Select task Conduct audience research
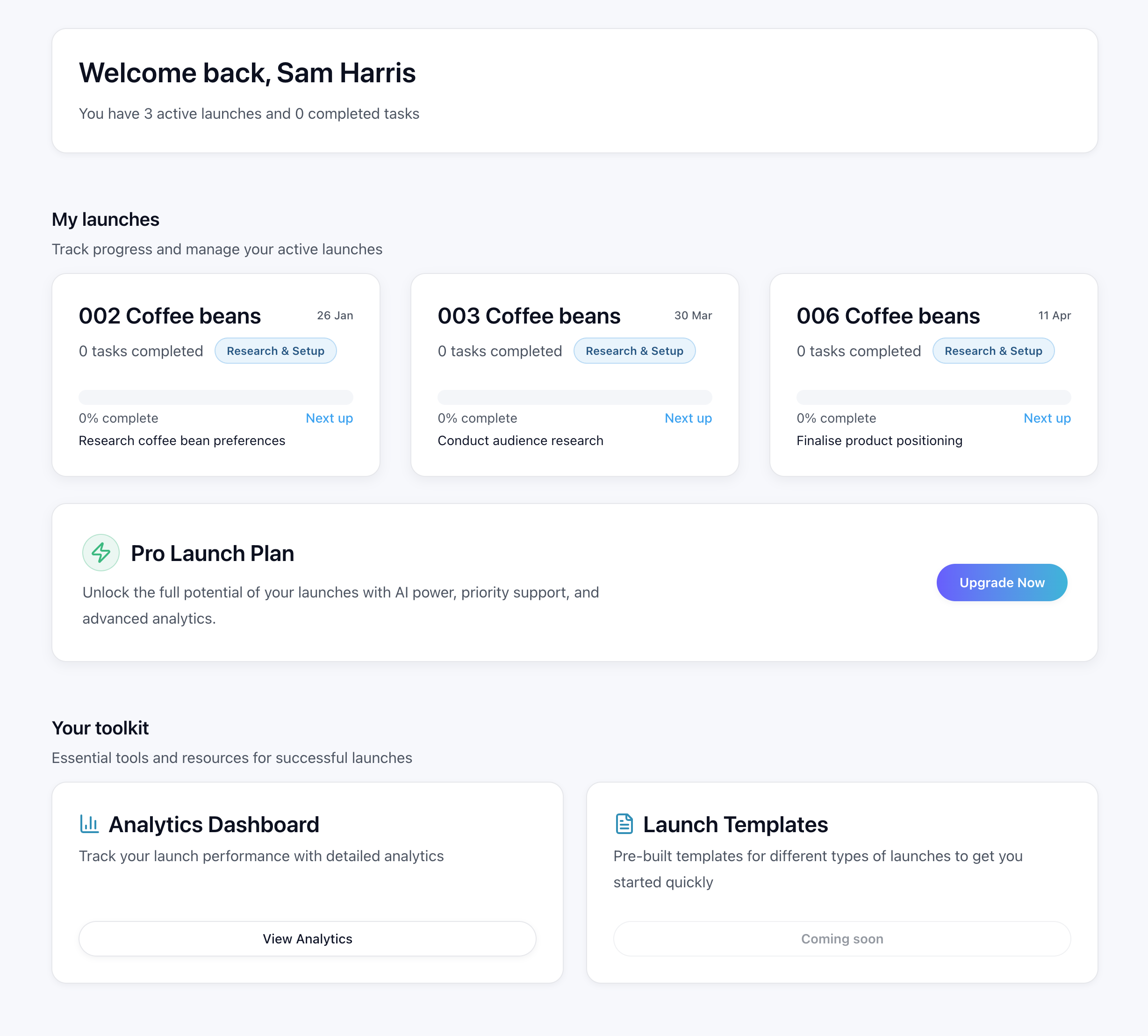The height and width of the screenshot is (1036, 1148). [520, 440]
